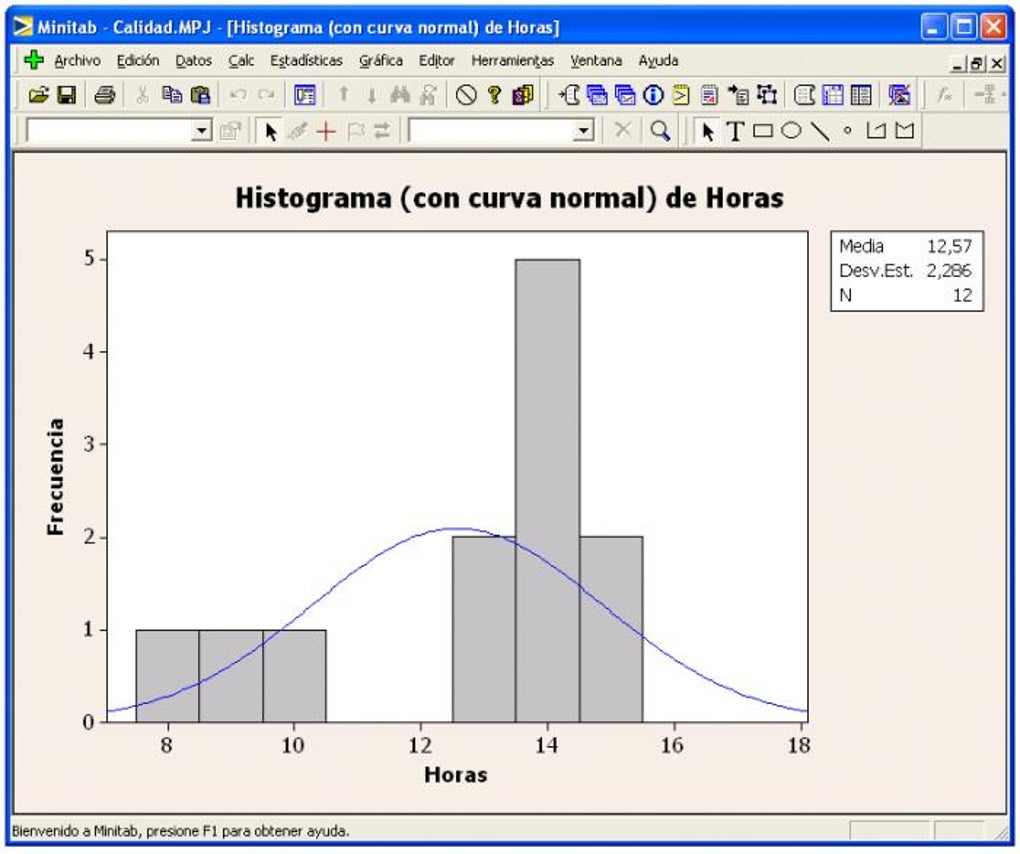Show Related Documents icon

[x=738, y=96]
